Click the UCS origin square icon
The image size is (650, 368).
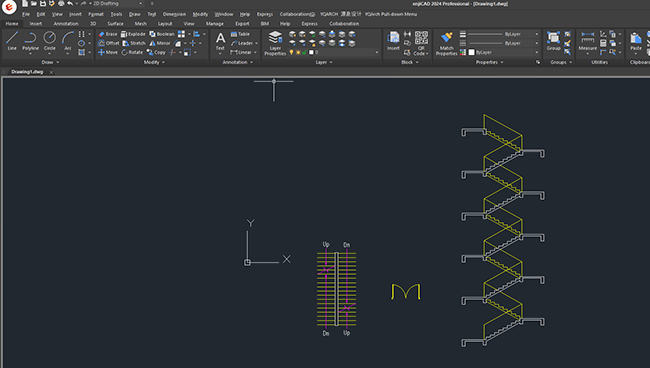[247, 262]
